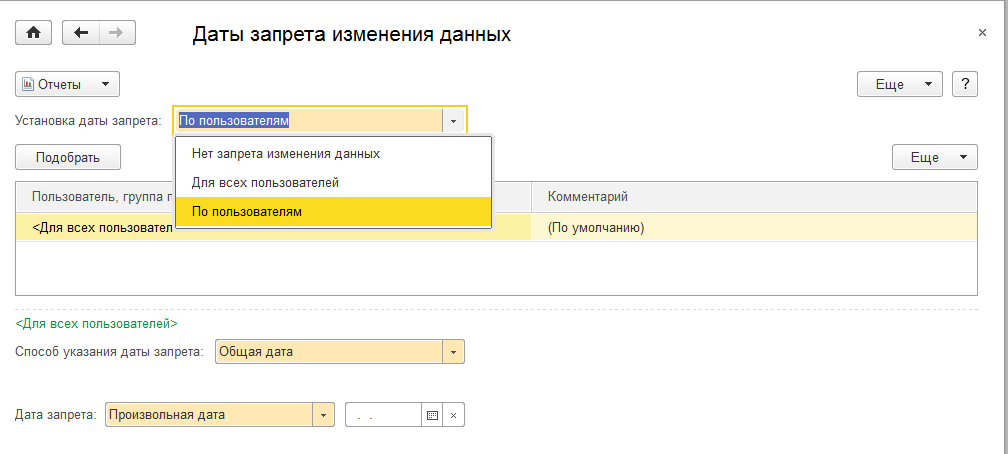
Task: Open calendar picker for the date field
Action: point(432,415)
